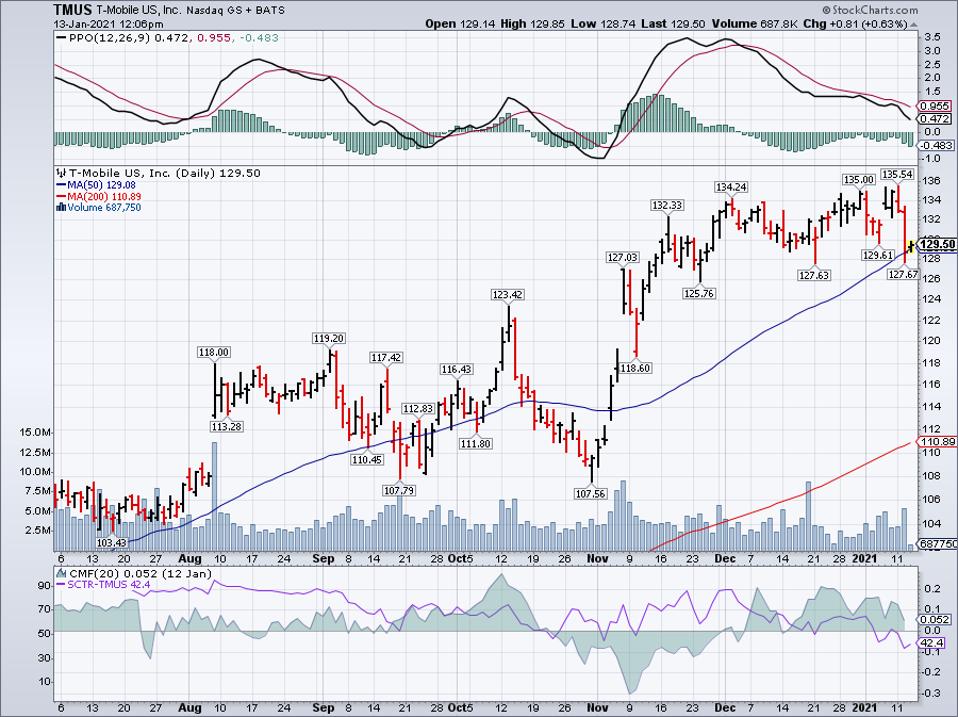Click the red 0.955 PPO signal value in legend
The width and height of the screenshot is (958, 717).
[x=214, y=38]
